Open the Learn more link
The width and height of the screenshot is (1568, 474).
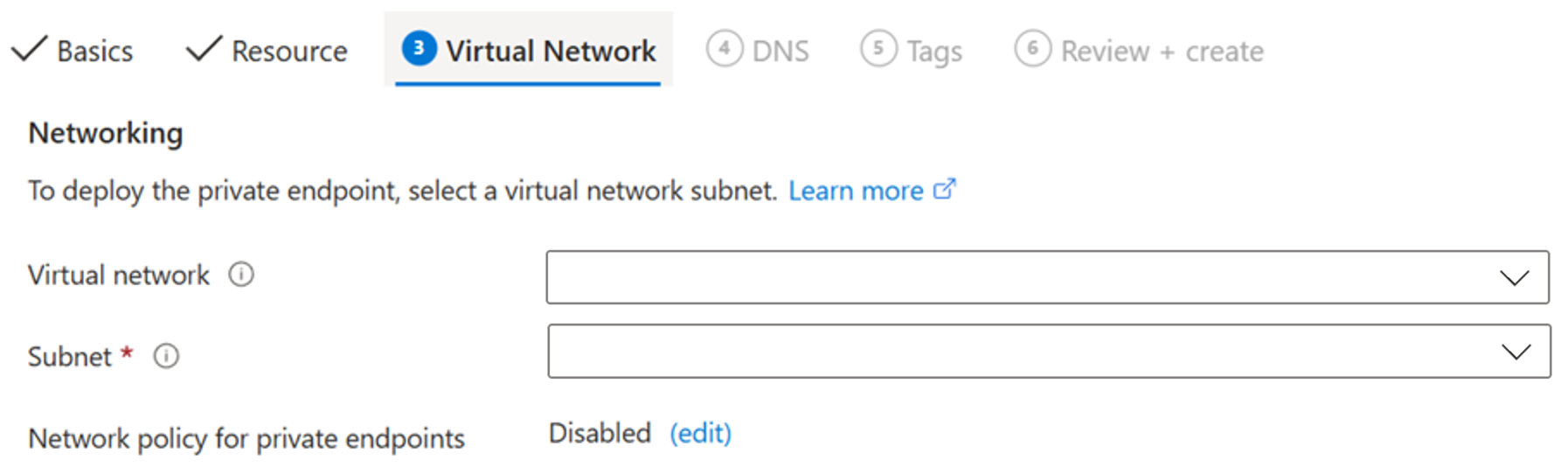pos(856,191)
